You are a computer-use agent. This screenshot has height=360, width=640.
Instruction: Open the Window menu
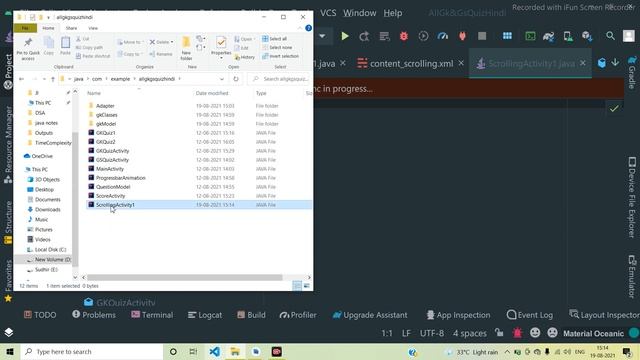360,13
